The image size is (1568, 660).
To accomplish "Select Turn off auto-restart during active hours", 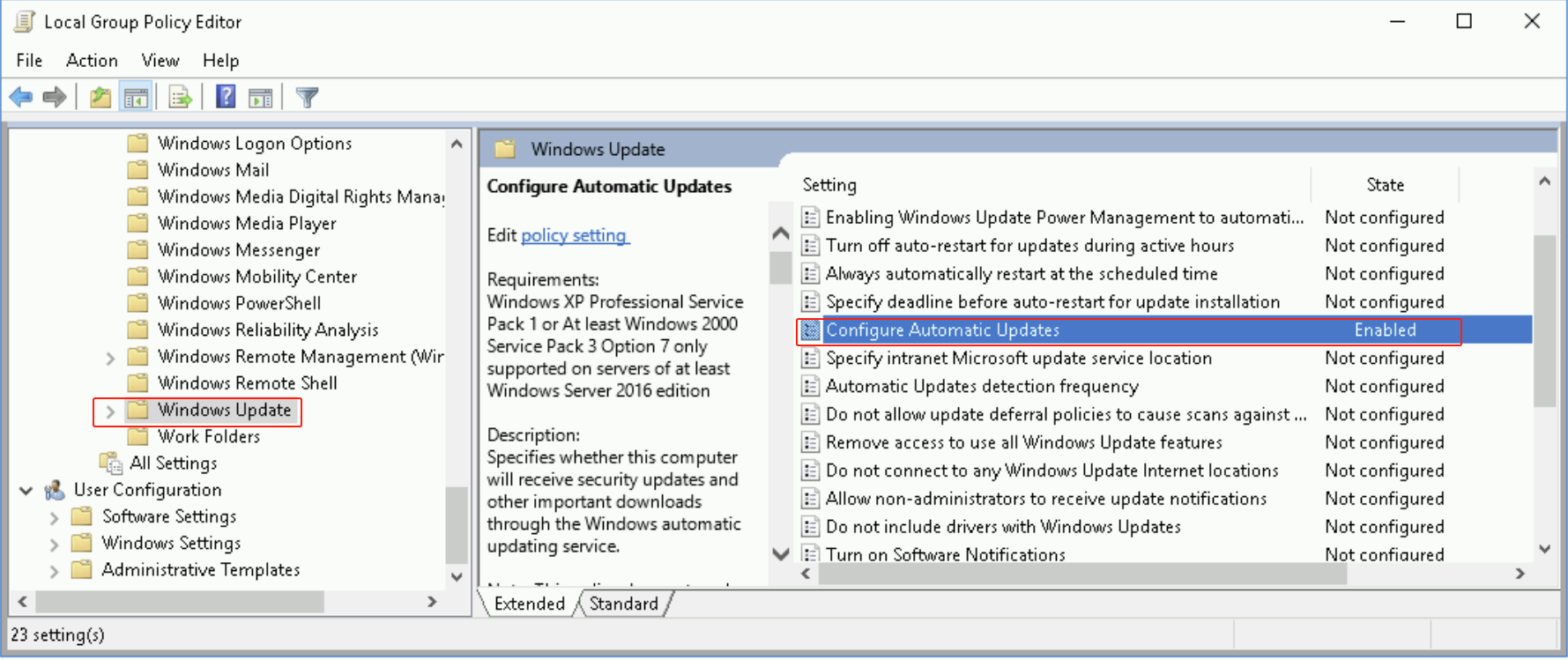I will point(1029,246).
